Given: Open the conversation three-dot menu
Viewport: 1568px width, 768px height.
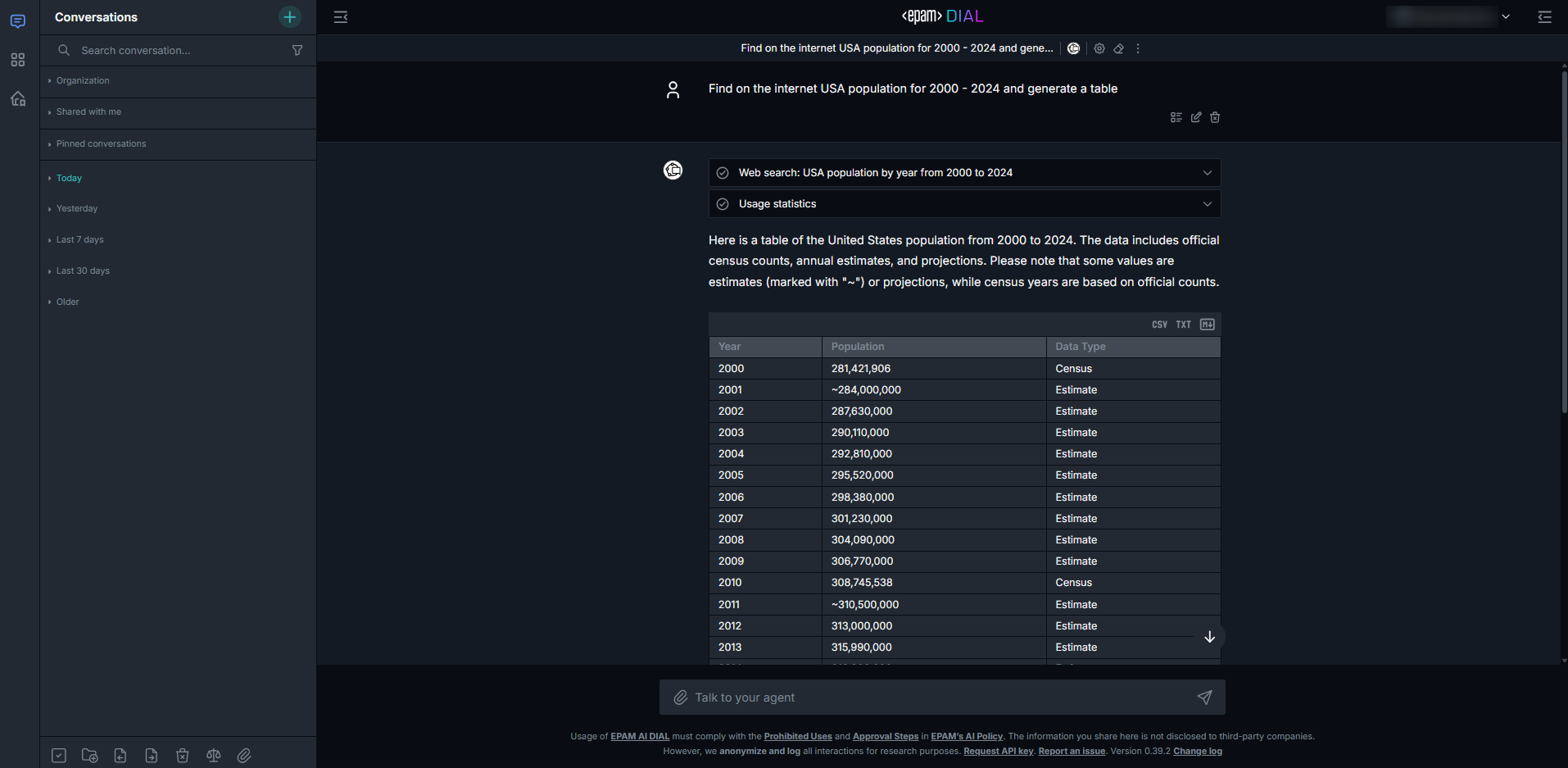Looking at the screenshot, I should click(1138, 49).
